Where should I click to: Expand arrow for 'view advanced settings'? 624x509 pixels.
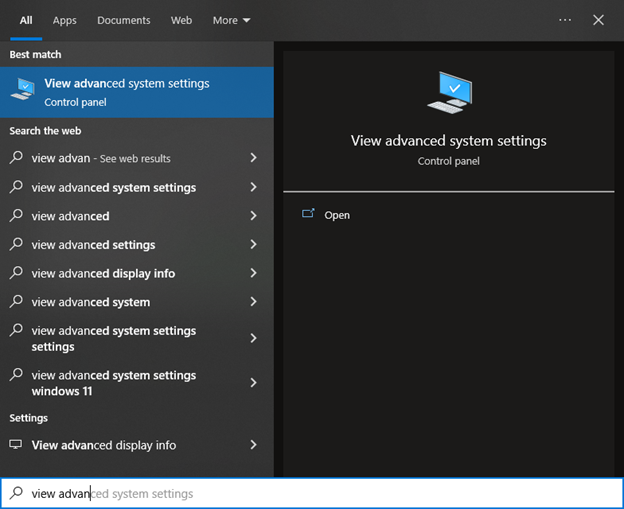[254, 244]
